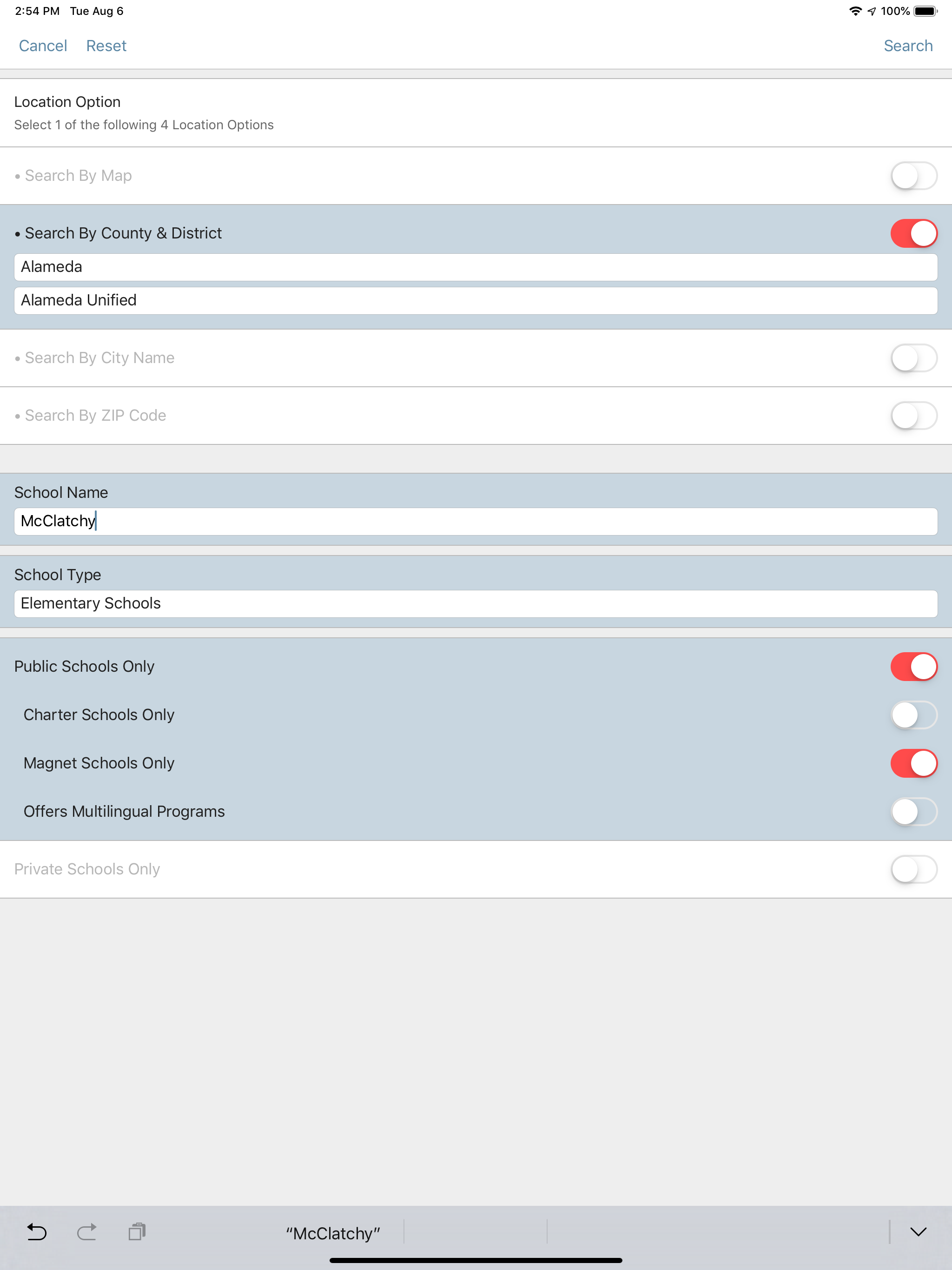Enable the Search By City Name switch
Viewport: 952px width, 1270px height.
[x=914, y=357]
